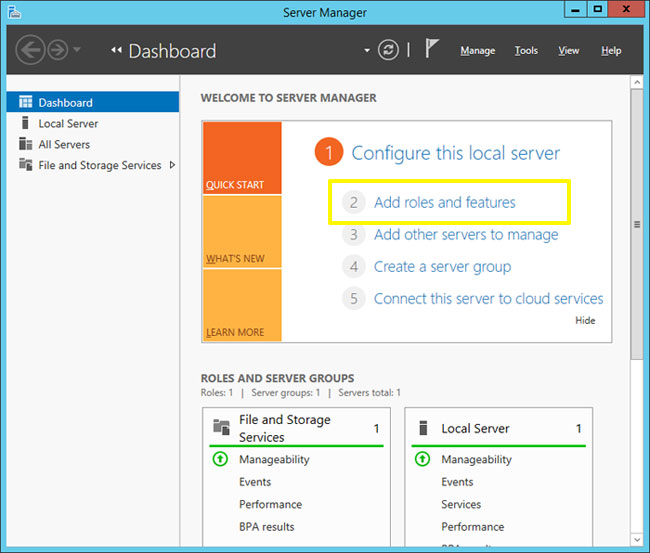Open the View menu
650x553 pixels.
tap(568, 51)
